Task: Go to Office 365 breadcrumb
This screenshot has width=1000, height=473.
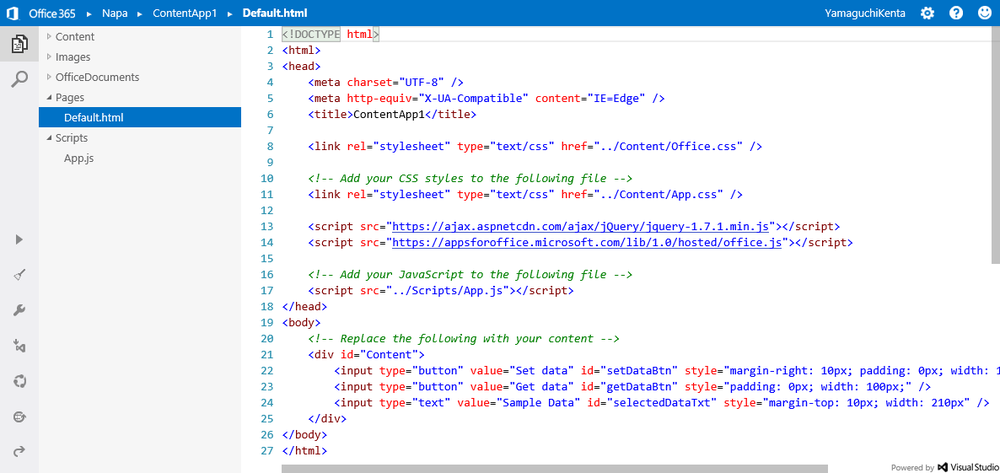Action: click(52, 13)
